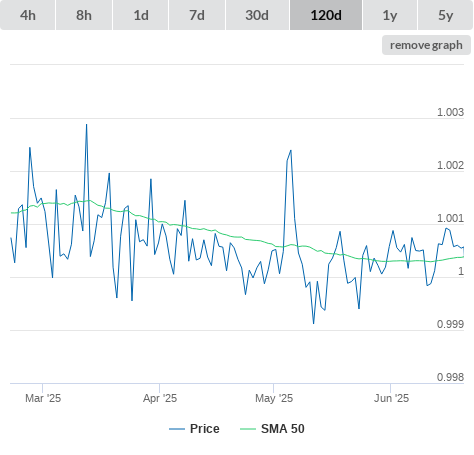Screen dimensions: 474x455
Task: Switch to the 8h range
Action: pos(84,15)
